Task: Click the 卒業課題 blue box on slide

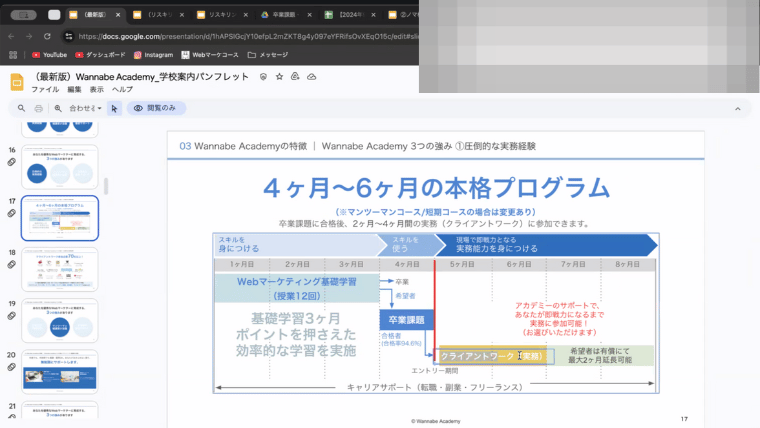Action: (406, 320)
